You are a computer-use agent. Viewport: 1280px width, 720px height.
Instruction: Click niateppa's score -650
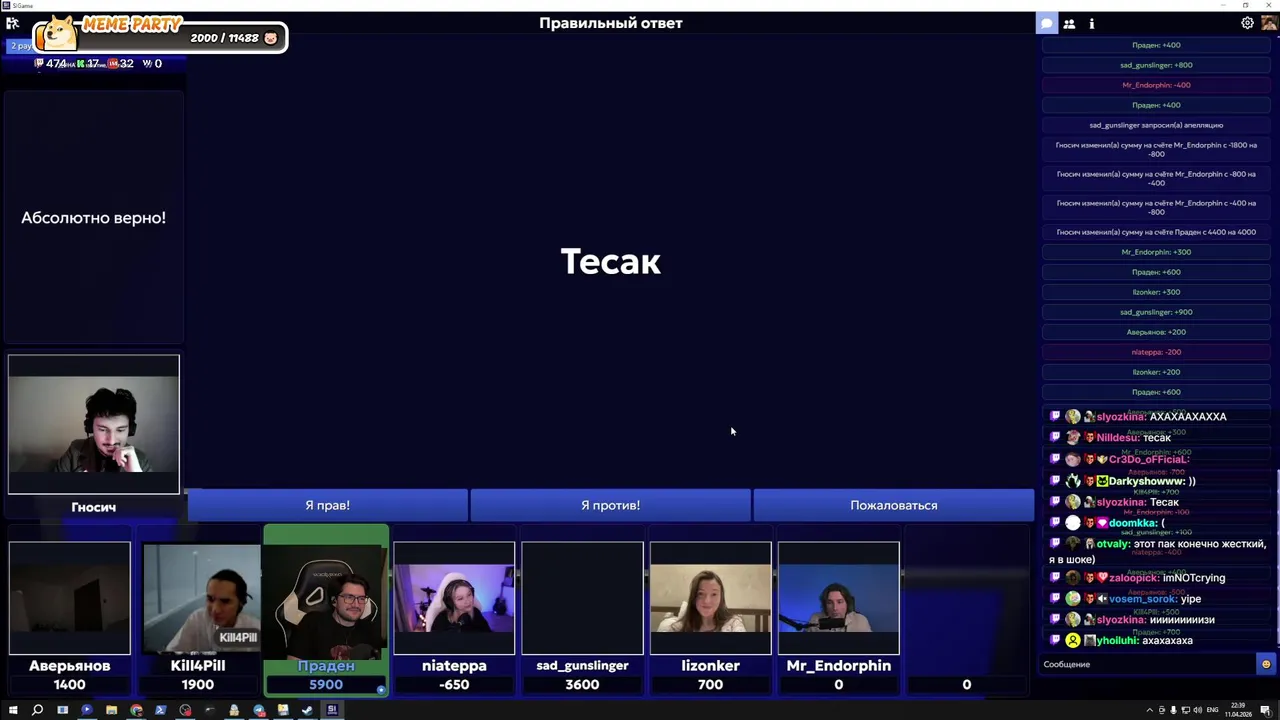[x=454, y=684]
